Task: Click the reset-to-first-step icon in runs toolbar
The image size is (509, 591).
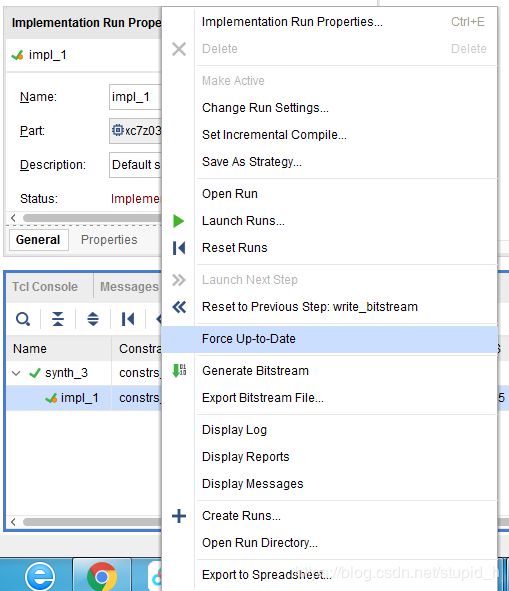Action: point(128,319)
